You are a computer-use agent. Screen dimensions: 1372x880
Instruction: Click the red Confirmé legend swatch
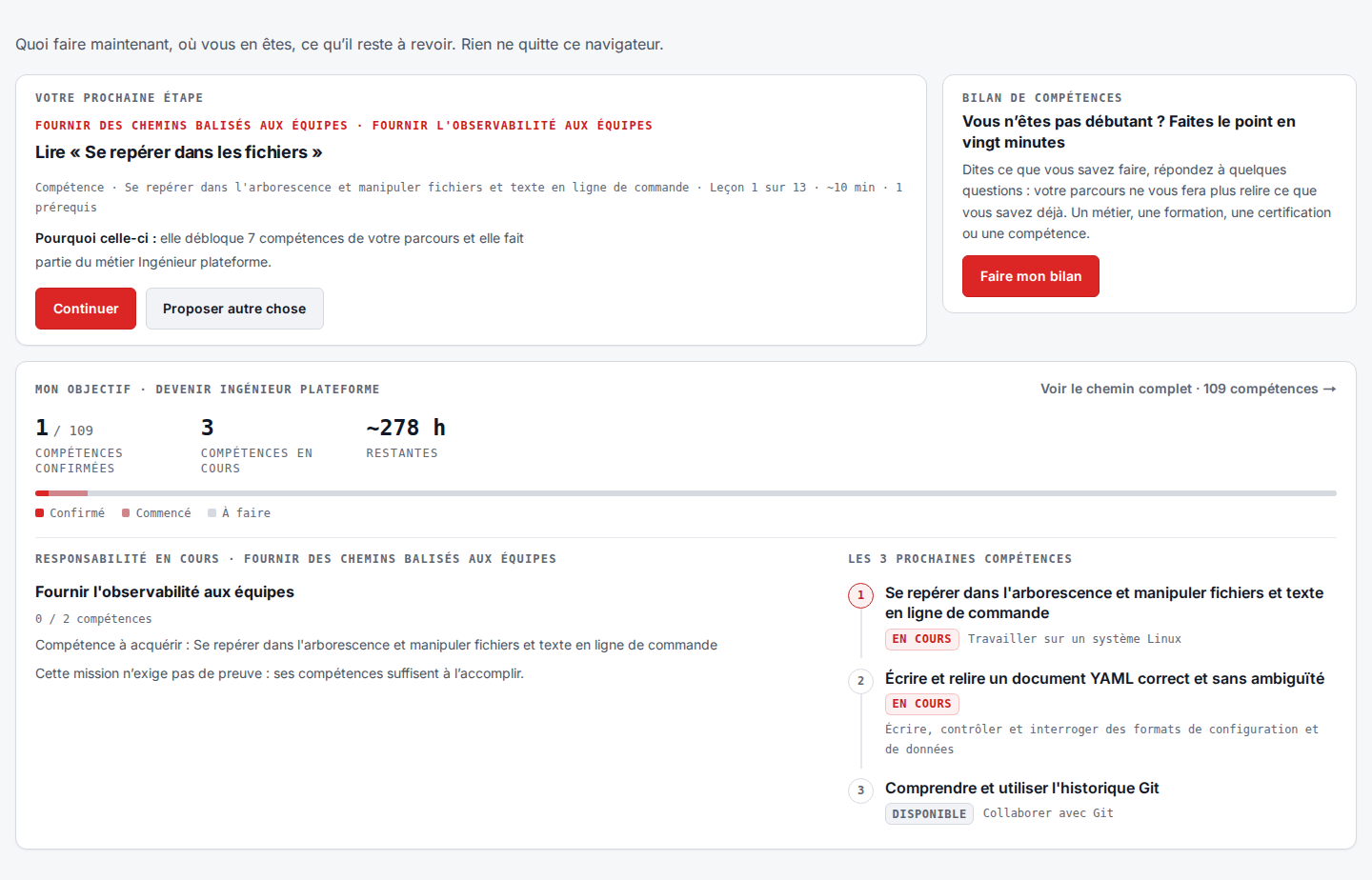point(40,513)
